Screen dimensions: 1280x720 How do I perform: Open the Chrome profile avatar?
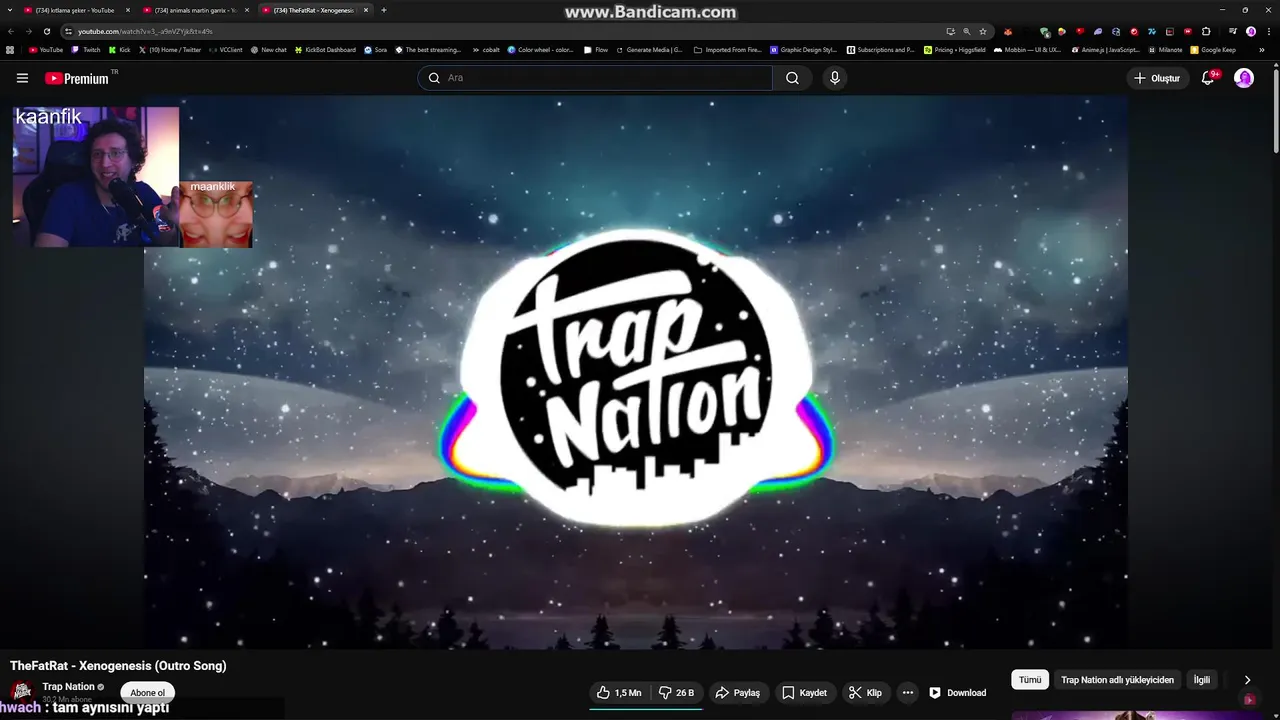(1251, 31)
